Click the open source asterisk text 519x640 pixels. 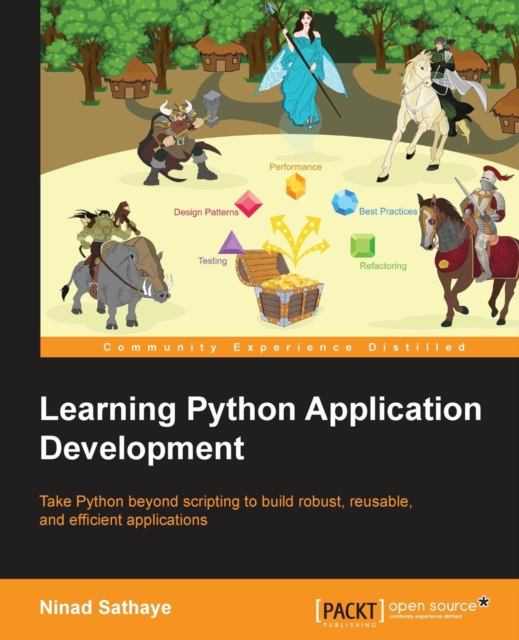click(x=439, y=607)
